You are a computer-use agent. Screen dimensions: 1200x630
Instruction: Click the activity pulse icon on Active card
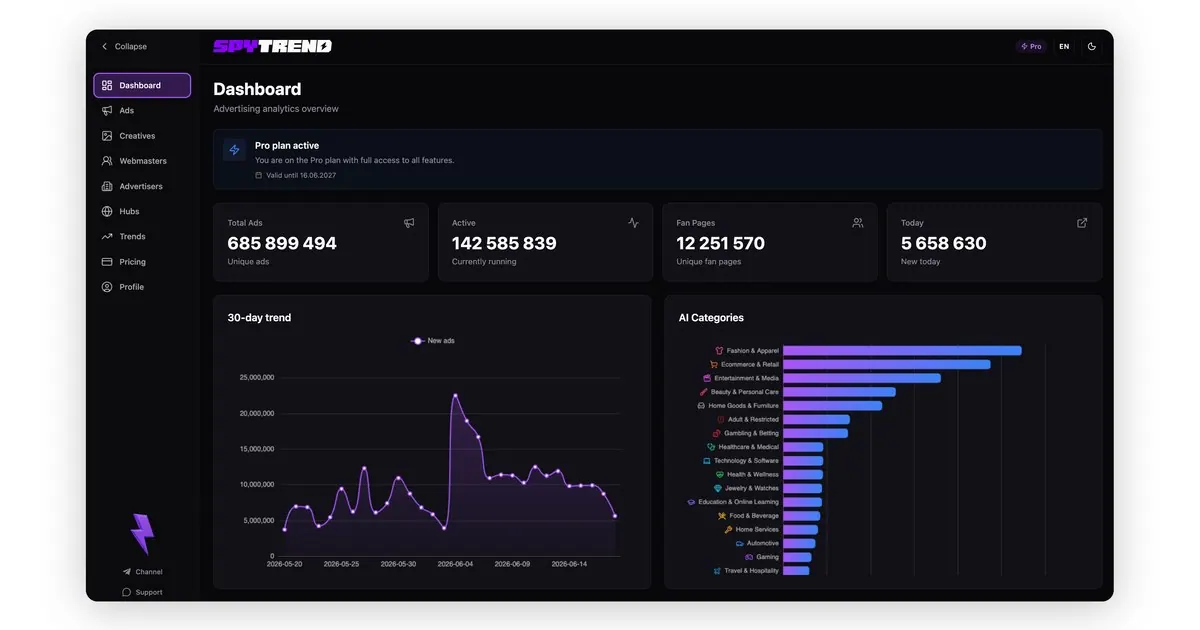[633, 223]
